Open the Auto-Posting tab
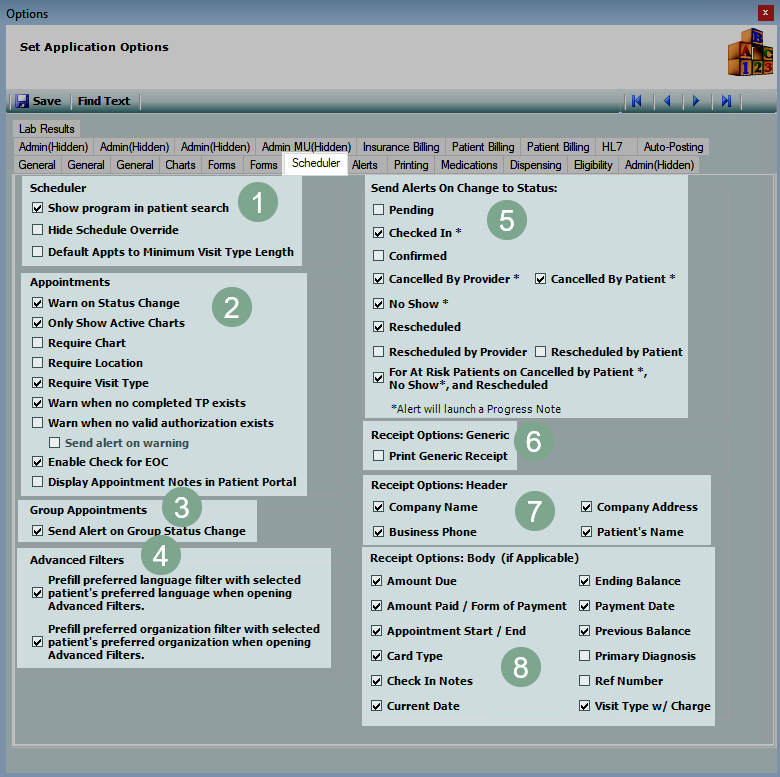The width and height of the screenshot is (780, 777). point(673,147)
